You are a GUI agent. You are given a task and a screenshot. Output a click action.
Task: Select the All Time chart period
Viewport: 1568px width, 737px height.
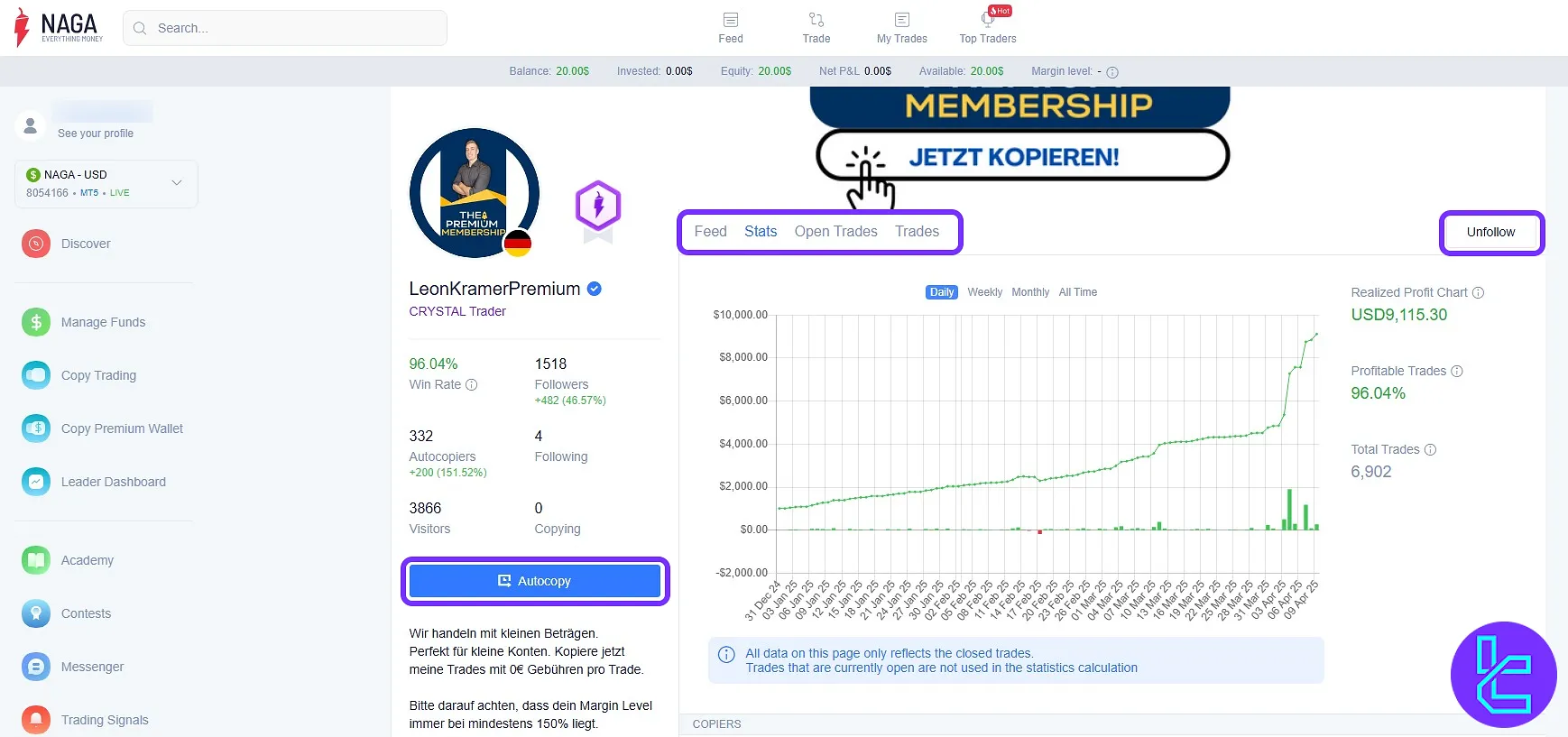[x=1078, y=292]
